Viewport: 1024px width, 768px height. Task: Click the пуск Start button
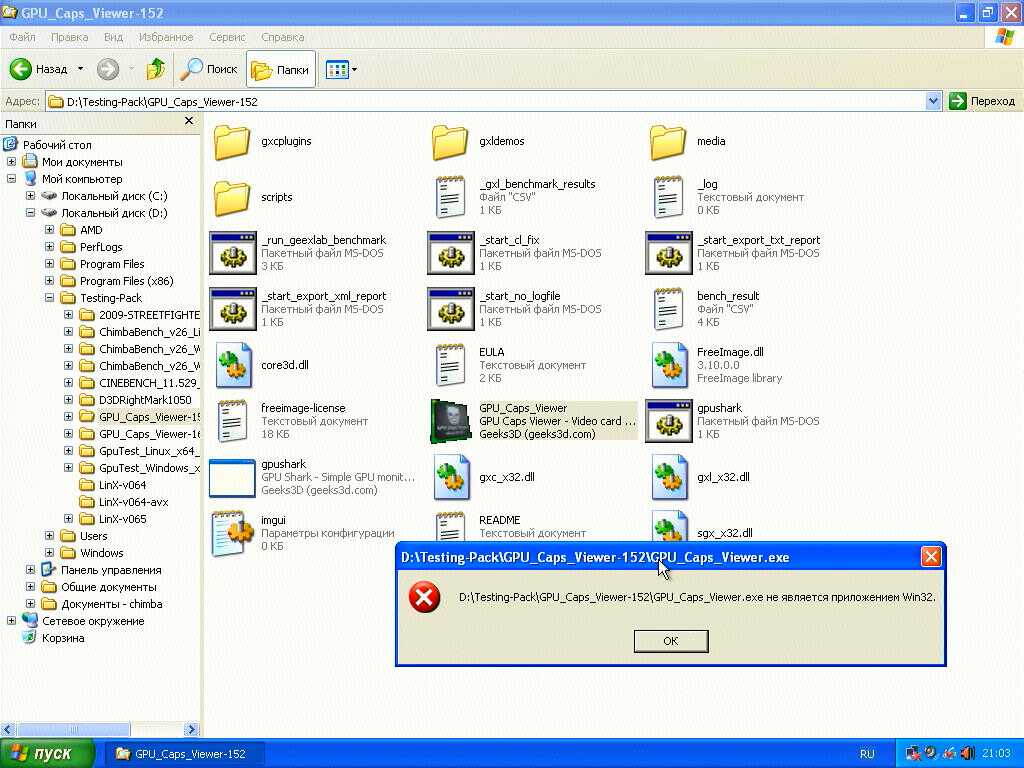pyautogui.click(x=47, y=754)
